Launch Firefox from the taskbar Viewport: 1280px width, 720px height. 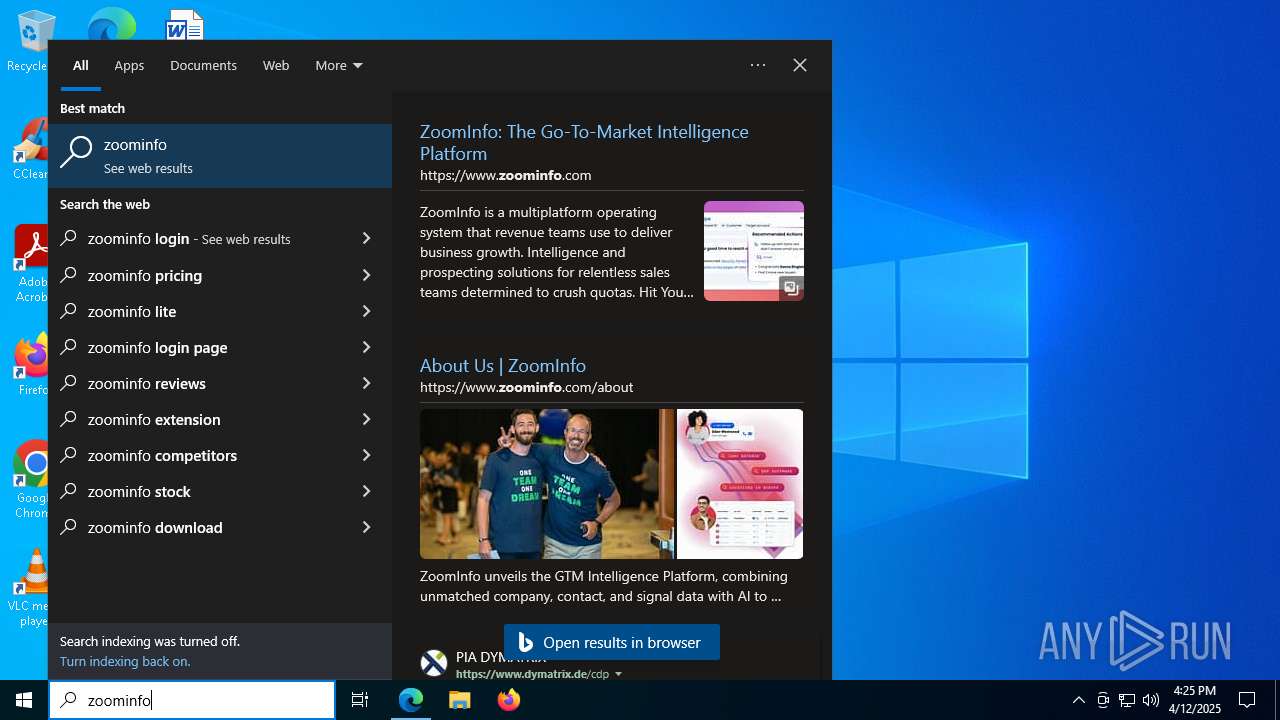pos(509,700)
